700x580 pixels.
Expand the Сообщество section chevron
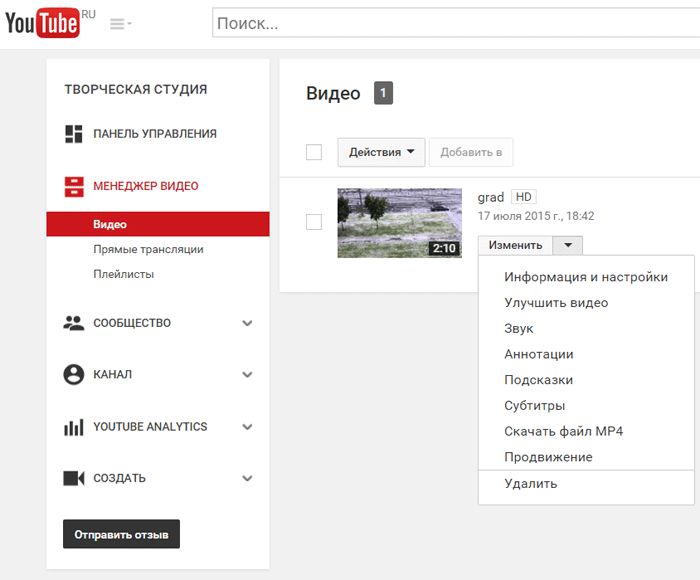tap(248, 323)
